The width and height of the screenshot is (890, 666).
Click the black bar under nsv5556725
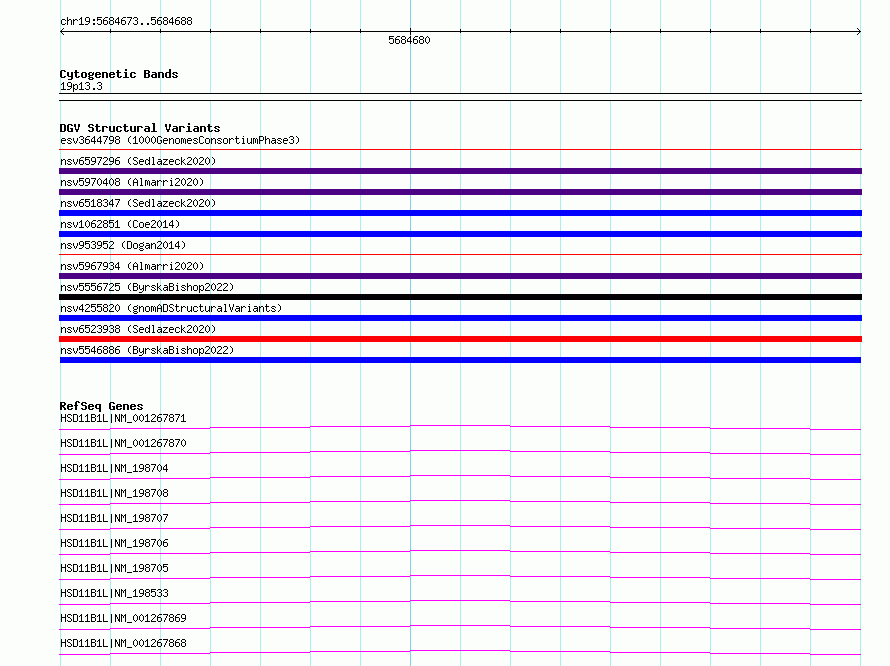[460, 297]
